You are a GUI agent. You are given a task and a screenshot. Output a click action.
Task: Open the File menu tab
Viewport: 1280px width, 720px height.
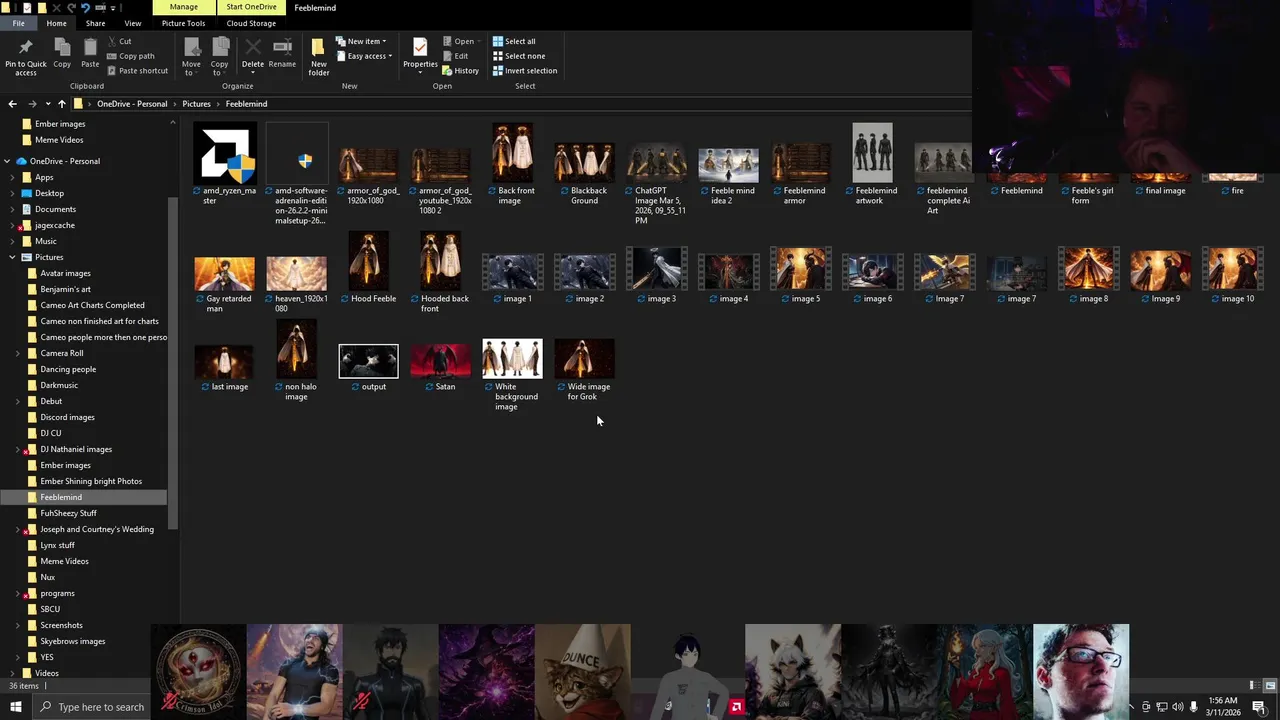tap(18, 23)
